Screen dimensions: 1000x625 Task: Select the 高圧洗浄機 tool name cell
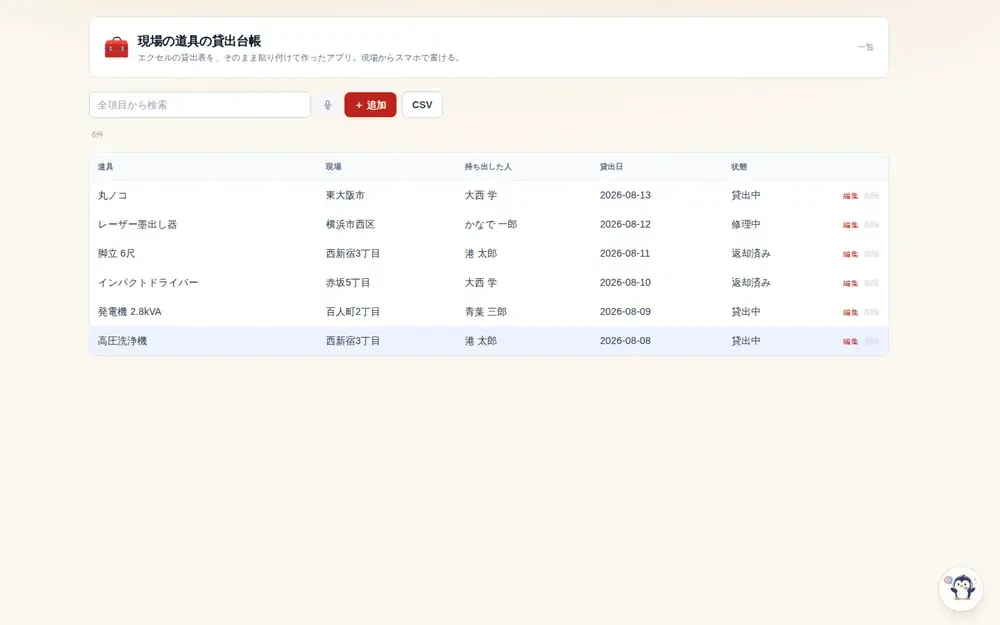[122, 341]
